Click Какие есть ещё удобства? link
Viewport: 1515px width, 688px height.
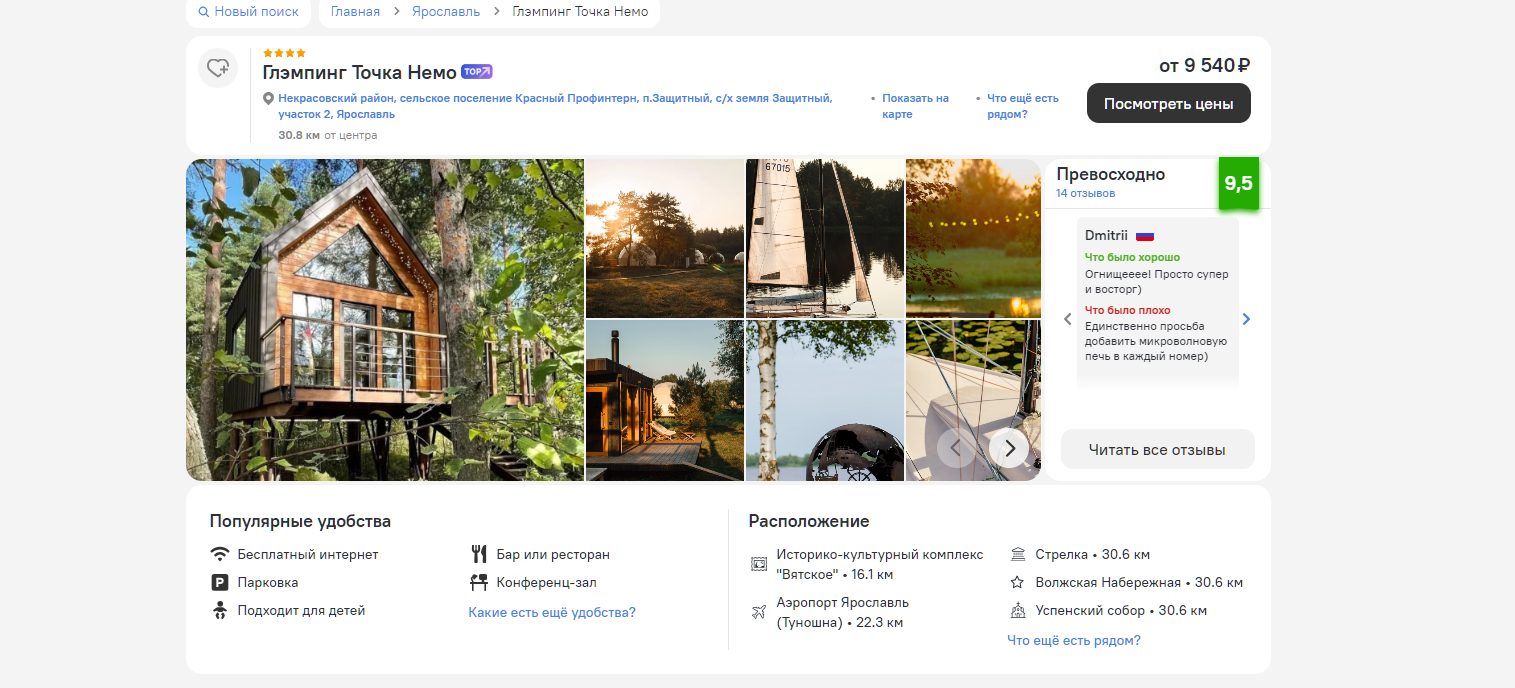pyautogui.click(x=552, y=612)
